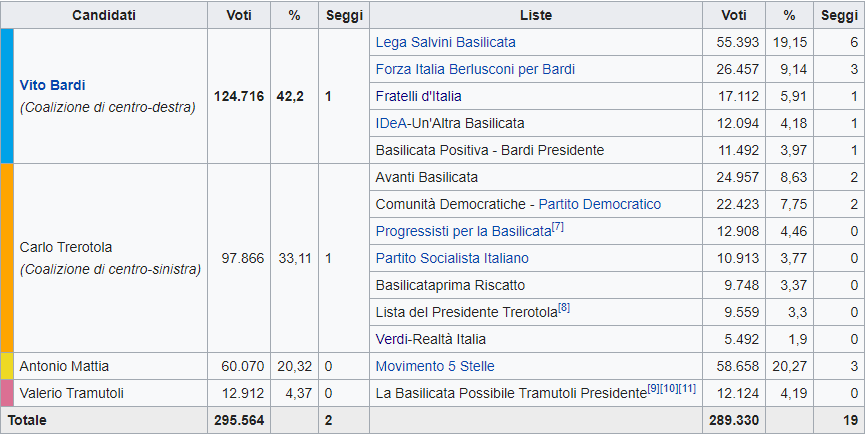The width and height of the screenshot is (865, 434).
Task: Click the pink color cell beside Valerio Tramutoli
Action: pyautogui.click(x=7, y=393)
